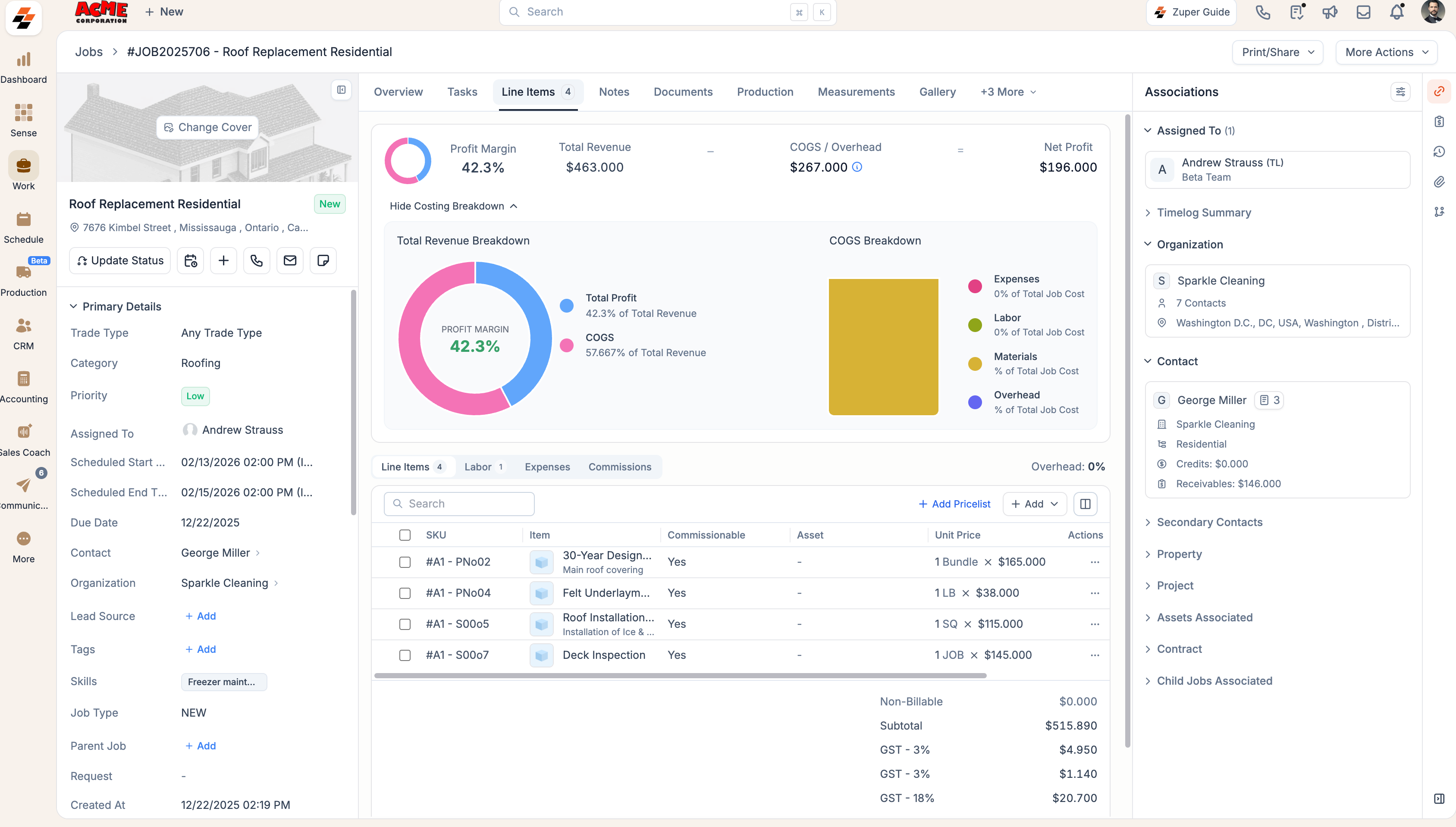Go to Schedule from the sidebar

23,219
